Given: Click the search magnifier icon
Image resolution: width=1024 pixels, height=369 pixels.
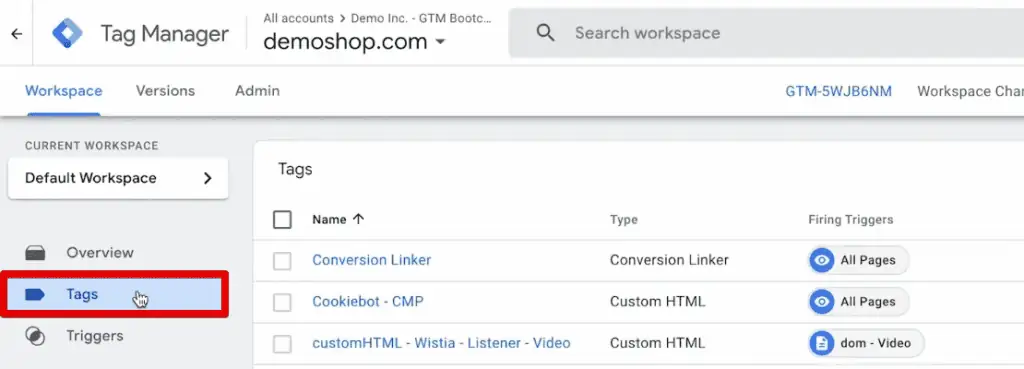Looking at the screenshot, I should pos(545,33).
